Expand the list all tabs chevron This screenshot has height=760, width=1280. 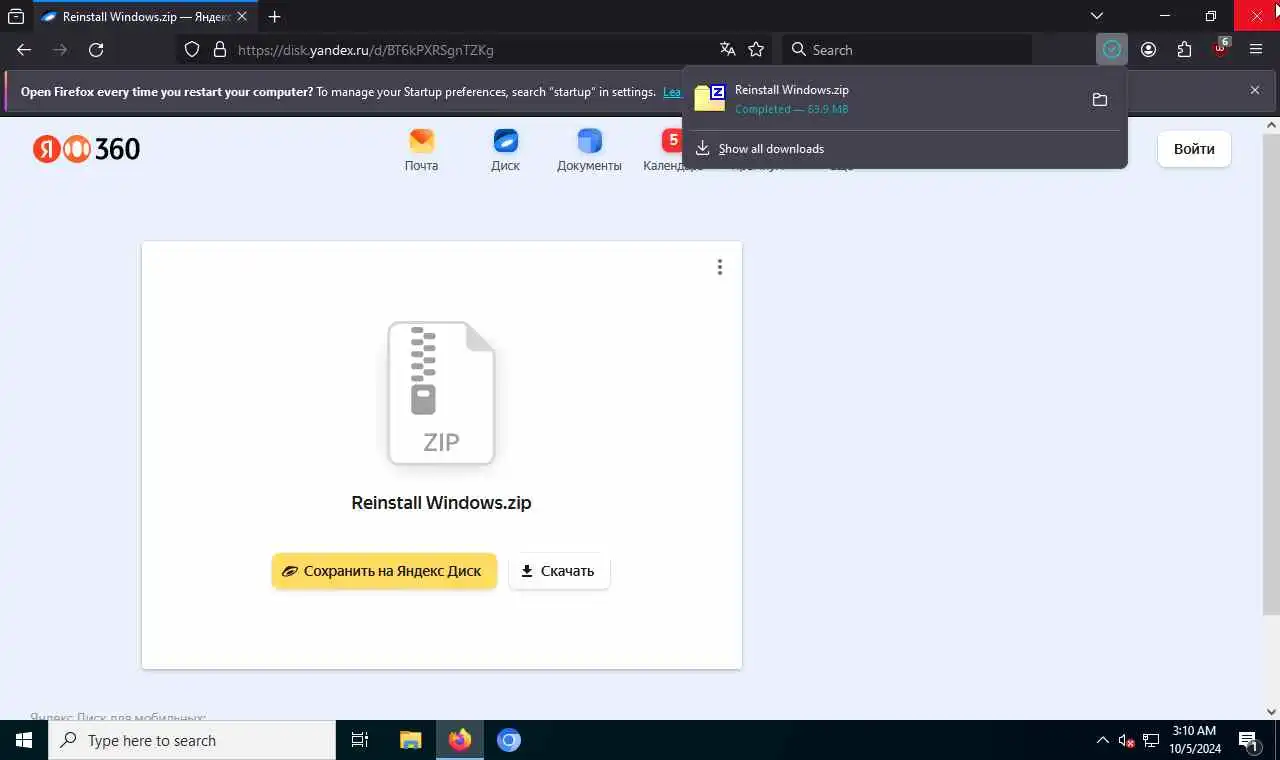1097,16
